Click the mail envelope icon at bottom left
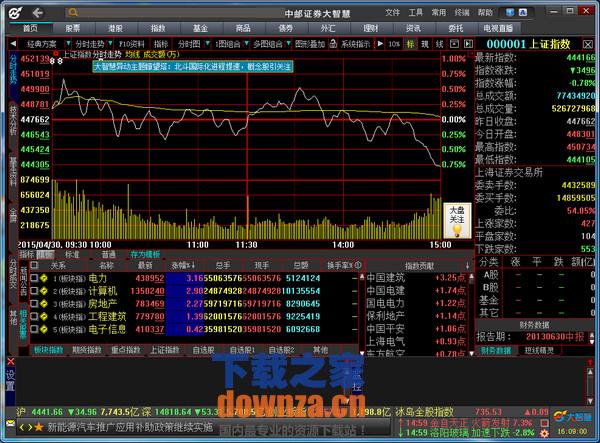 10,423
